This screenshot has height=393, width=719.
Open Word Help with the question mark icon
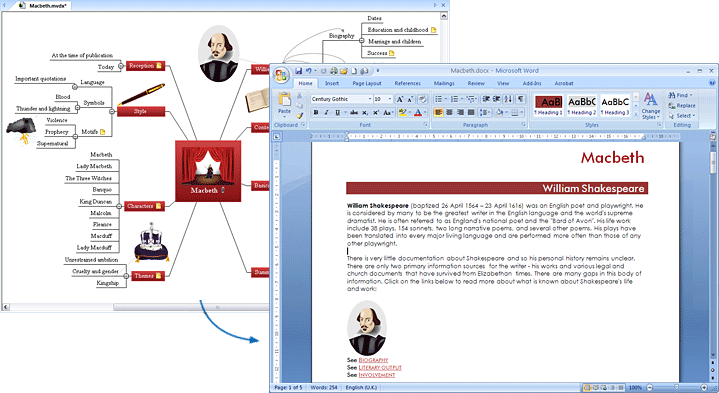tap(712, 83)
